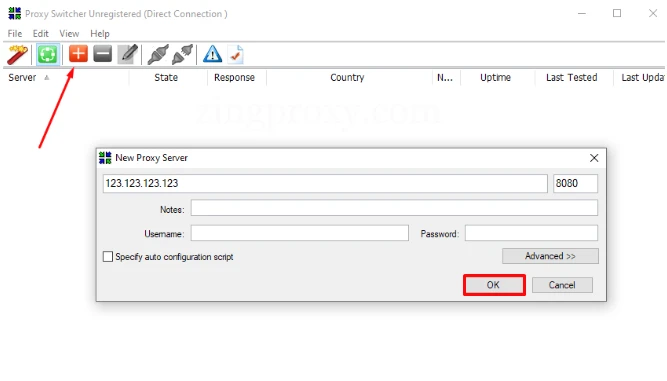Click the first plug icon

tap(158, 54)
